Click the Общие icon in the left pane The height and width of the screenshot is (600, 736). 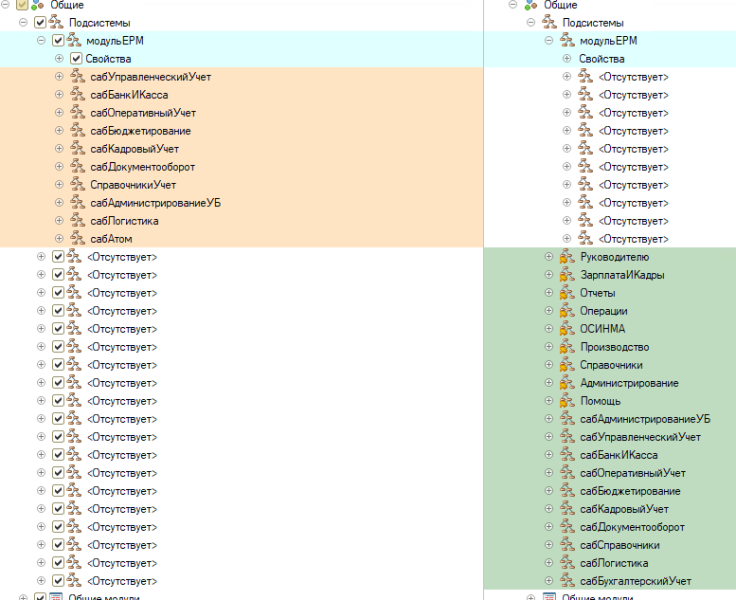coord(36,5)
